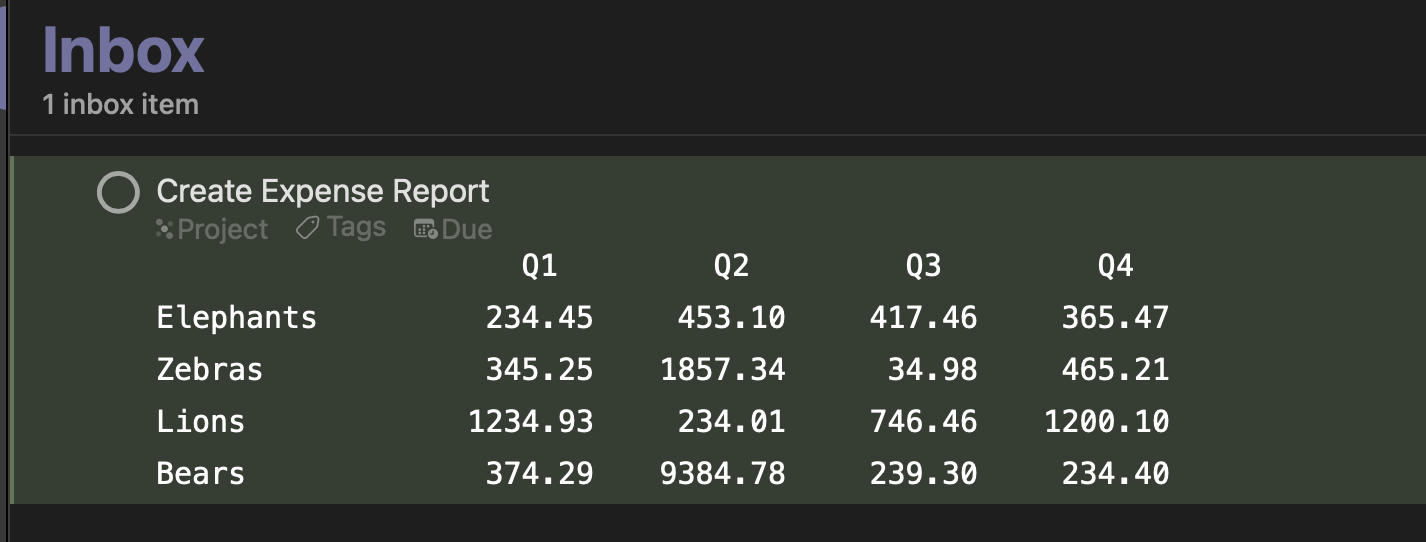
Task: Place cursor on Lions row label
Action: [x=201, y=422]
